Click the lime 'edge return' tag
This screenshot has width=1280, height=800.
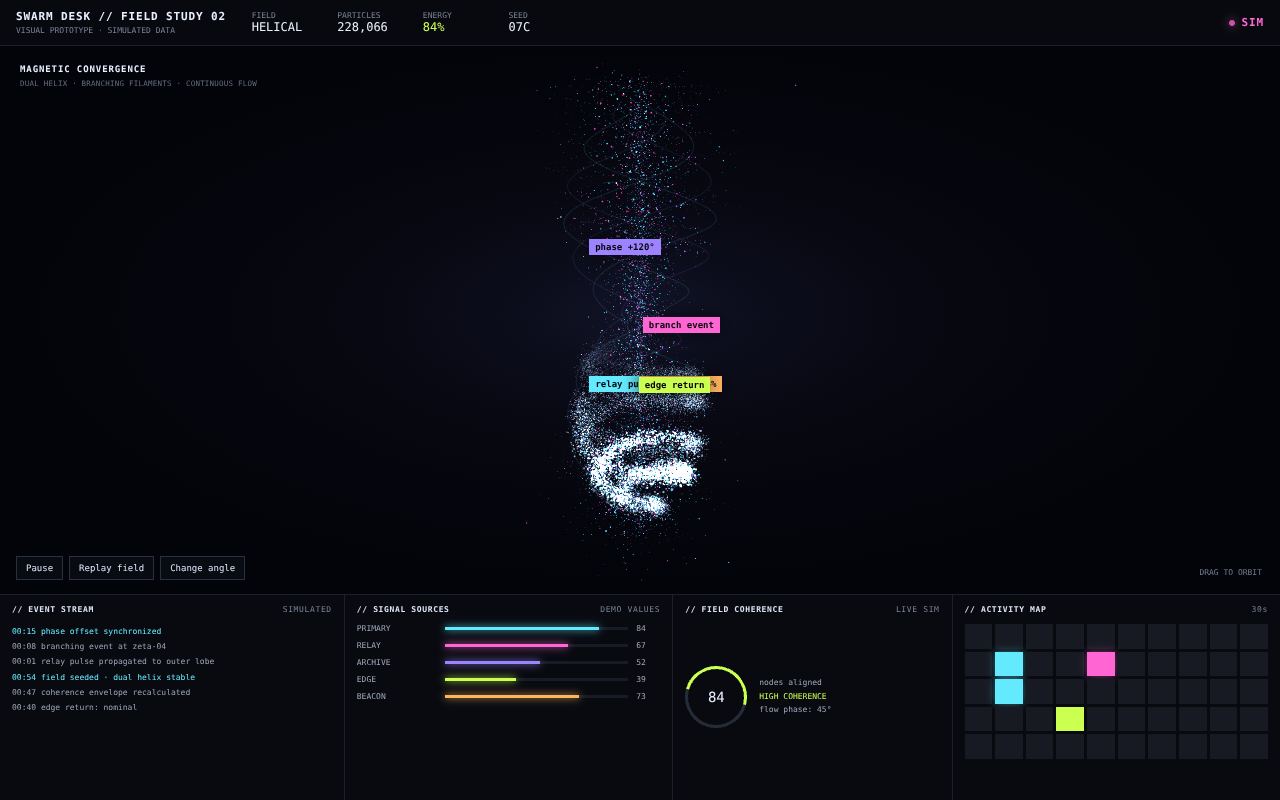(674, 385)
